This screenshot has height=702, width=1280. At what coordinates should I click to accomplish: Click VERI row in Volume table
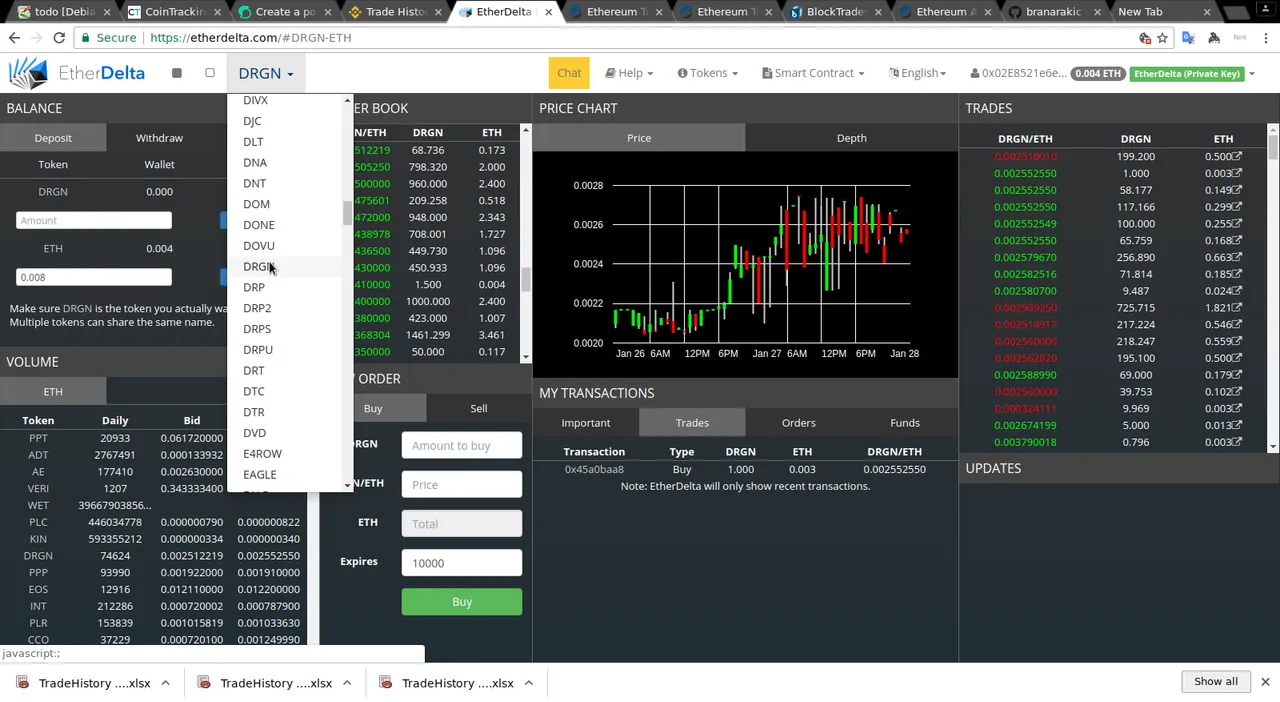coord(153,488)
